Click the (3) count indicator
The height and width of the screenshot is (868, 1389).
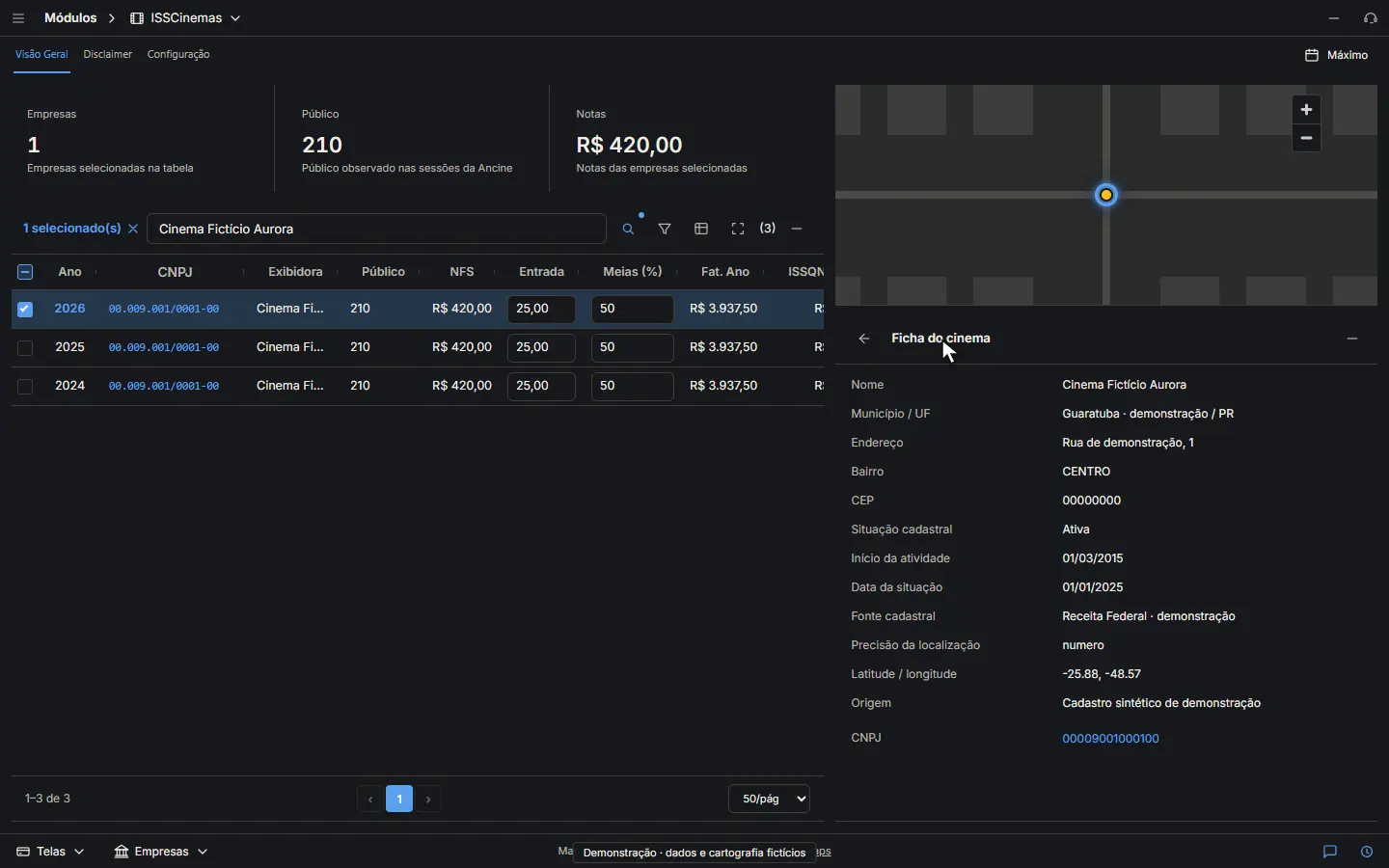pos(768,229)
